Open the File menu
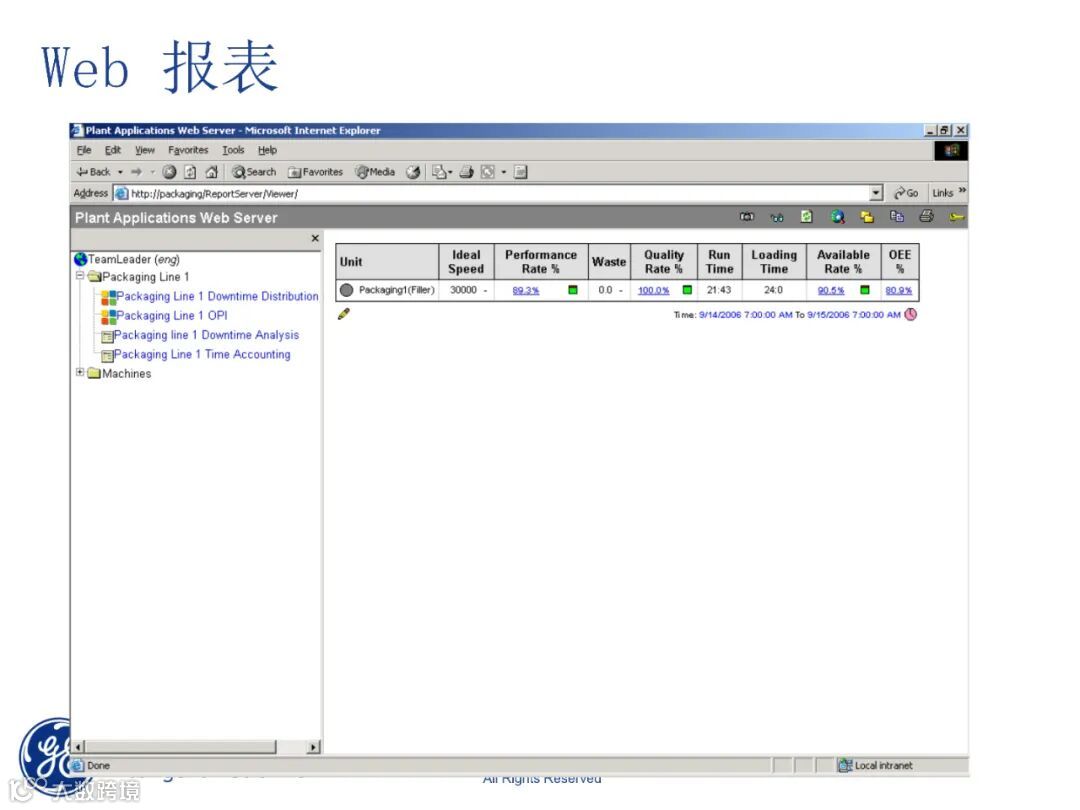The width and height of the screenshot is (1080, 810). point(84,150)
